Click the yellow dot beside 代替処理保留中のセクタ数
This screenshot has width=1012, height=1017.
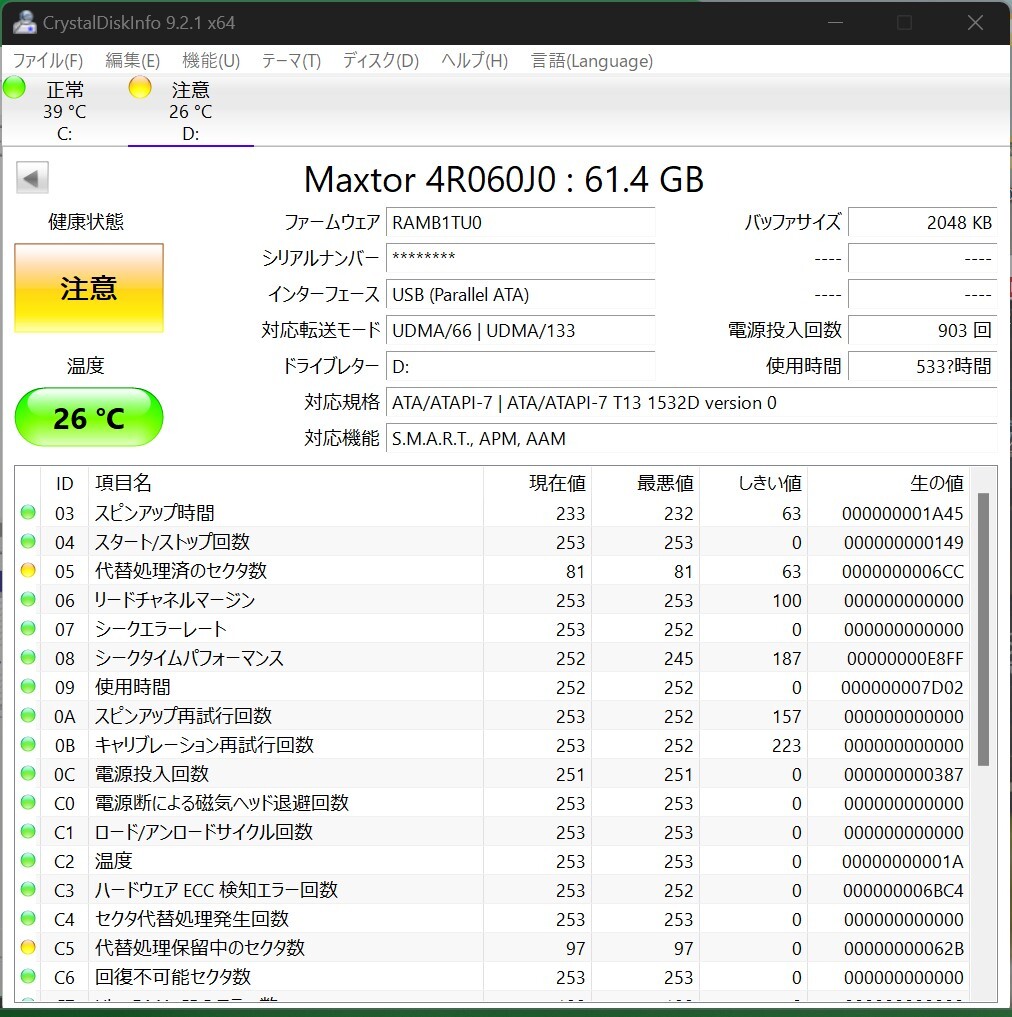(x=28, y=948)
